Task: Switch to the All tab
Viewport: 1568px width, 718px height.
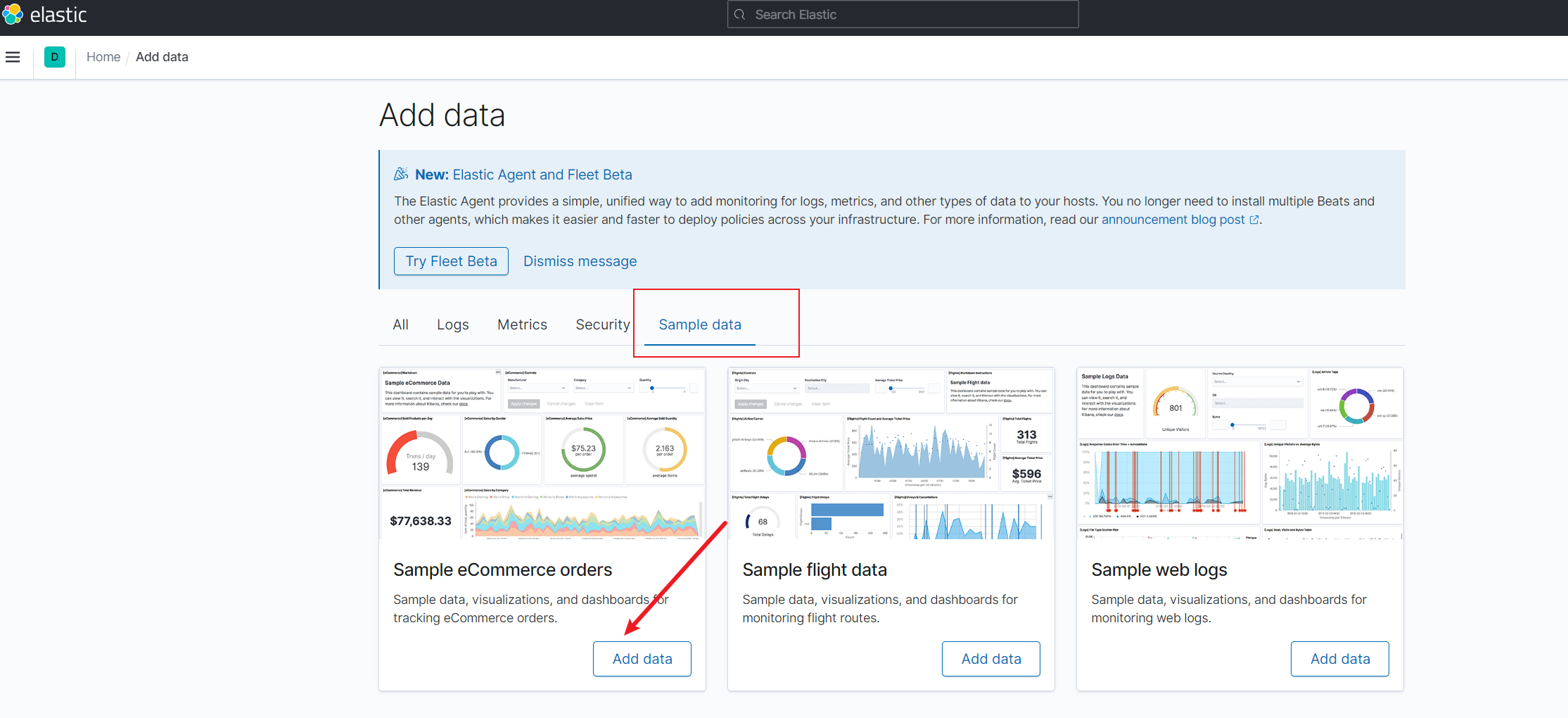Action: pos(400,325)
